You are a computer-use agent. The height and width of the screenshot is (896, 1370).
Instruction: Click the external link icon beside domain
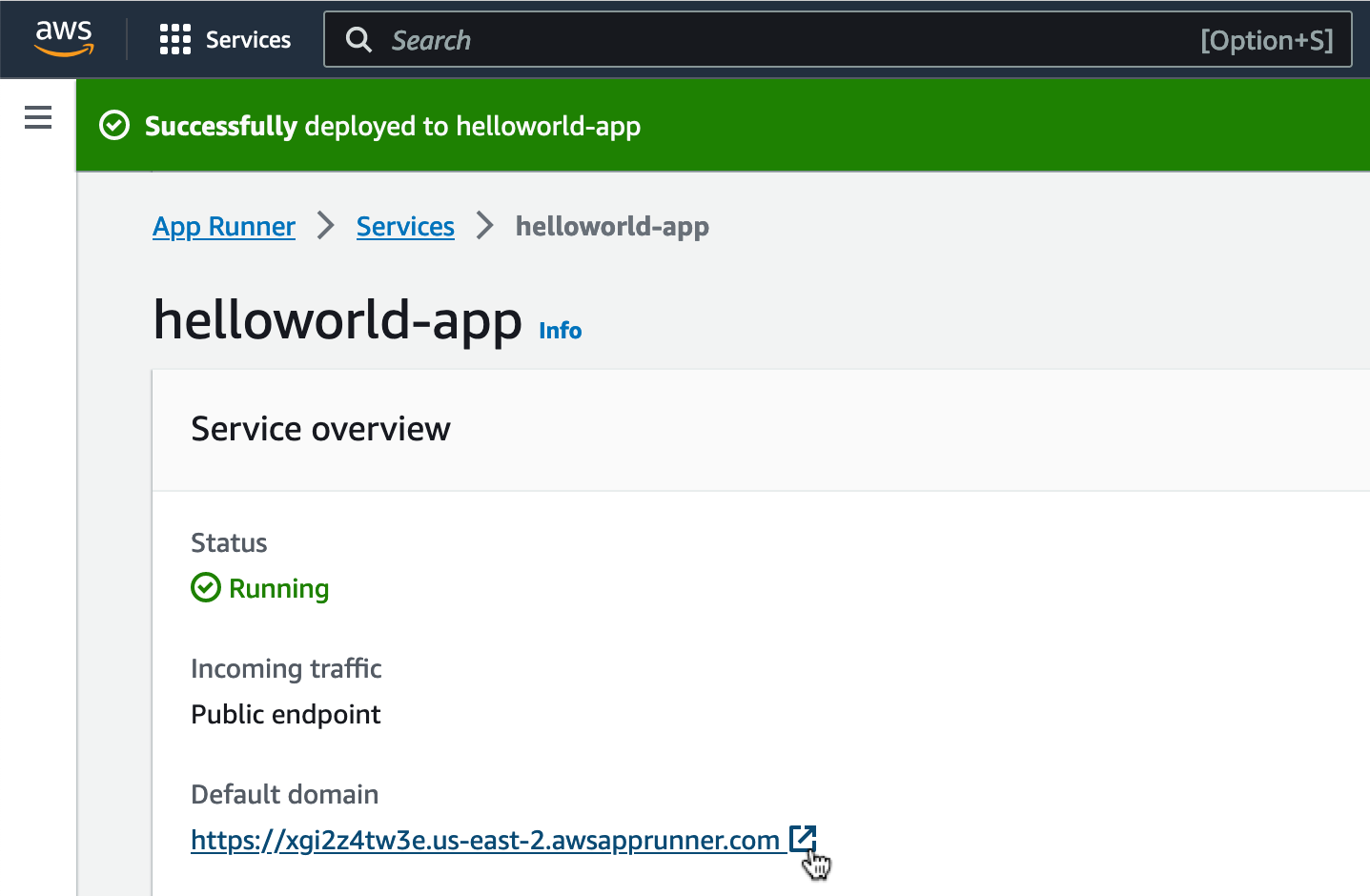point(803,838)
